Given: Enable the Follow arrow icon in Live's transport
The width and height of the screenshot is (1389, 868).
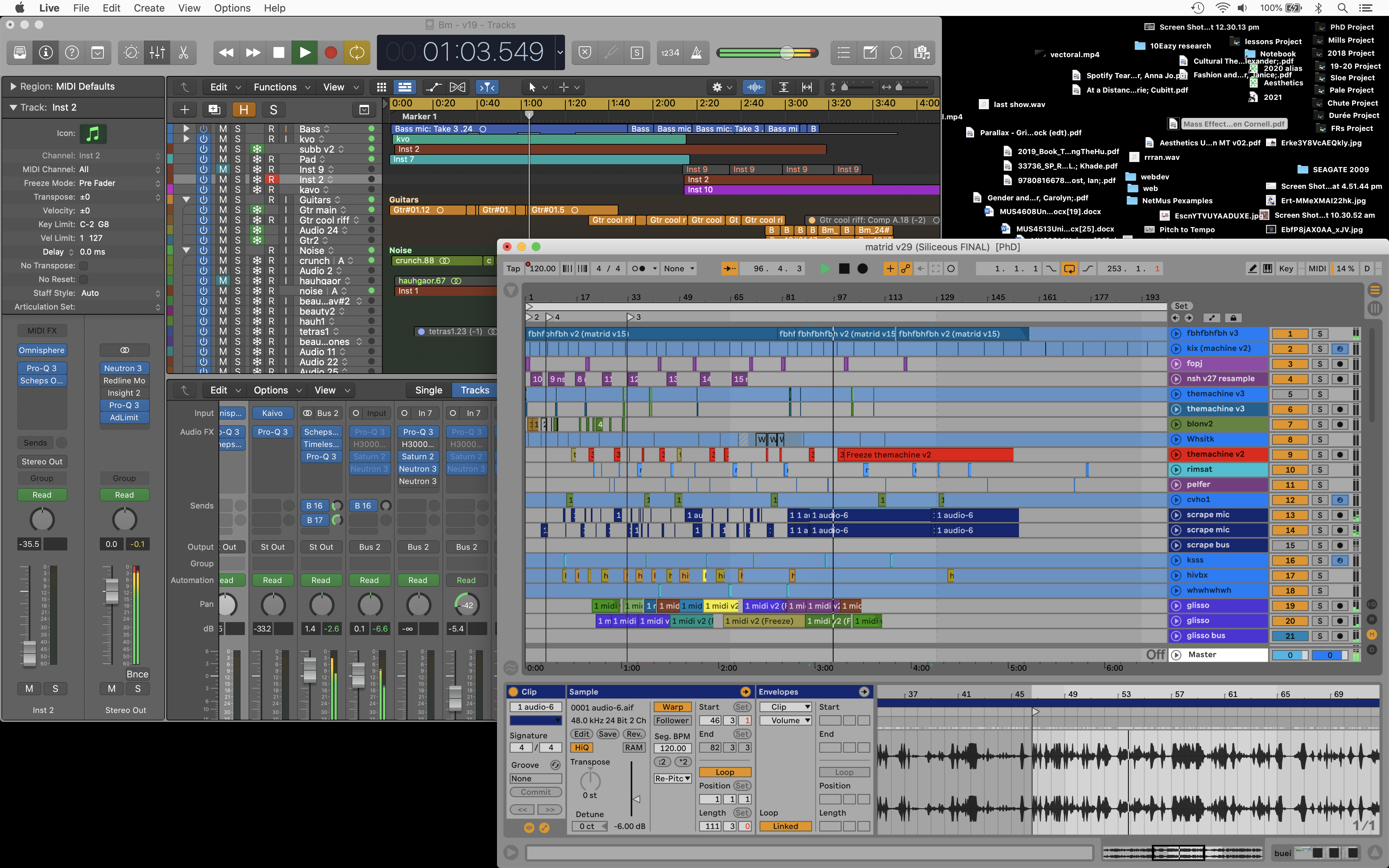Looking at the screenshot, I should click(x=730, y=268).
